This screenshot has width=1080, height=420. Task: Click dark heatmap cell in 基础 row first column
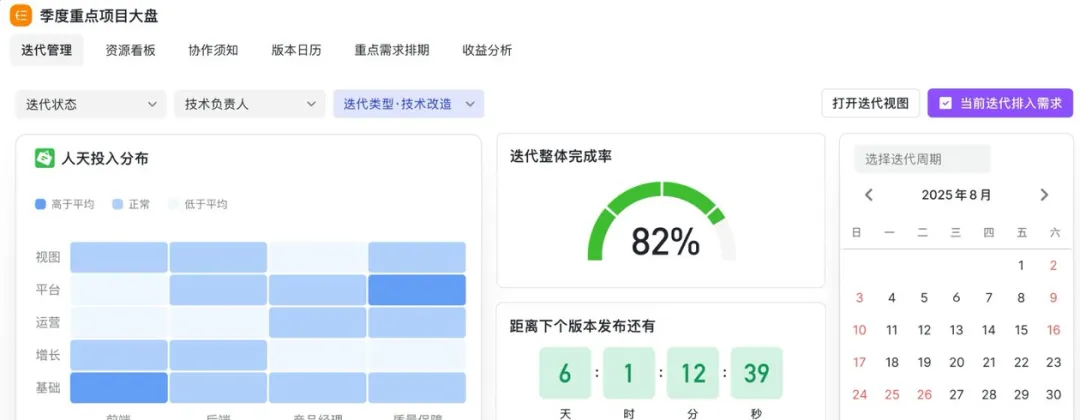[119, 388]
